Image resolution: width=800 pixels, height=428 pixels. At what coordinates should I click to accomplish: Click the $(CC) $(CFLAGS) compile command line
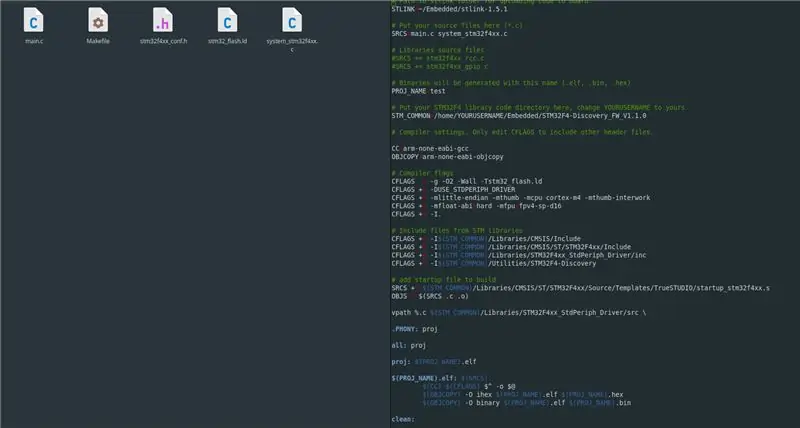click(469, 387)
